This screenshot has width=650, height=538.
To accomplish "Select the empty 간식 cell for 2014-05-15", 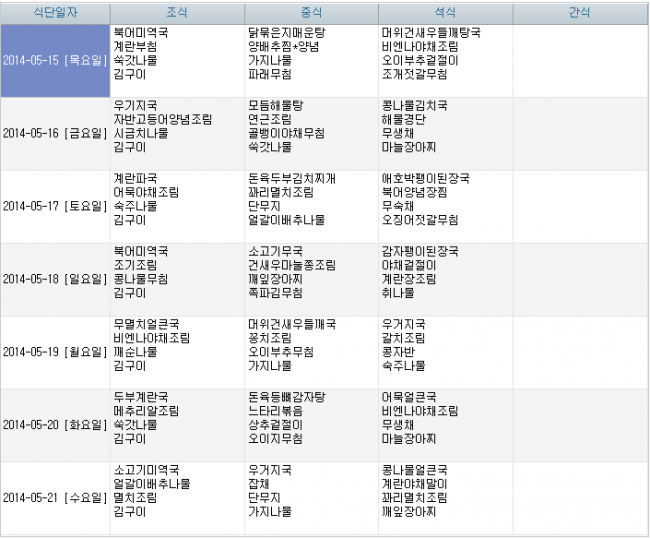I will [579, 60].
